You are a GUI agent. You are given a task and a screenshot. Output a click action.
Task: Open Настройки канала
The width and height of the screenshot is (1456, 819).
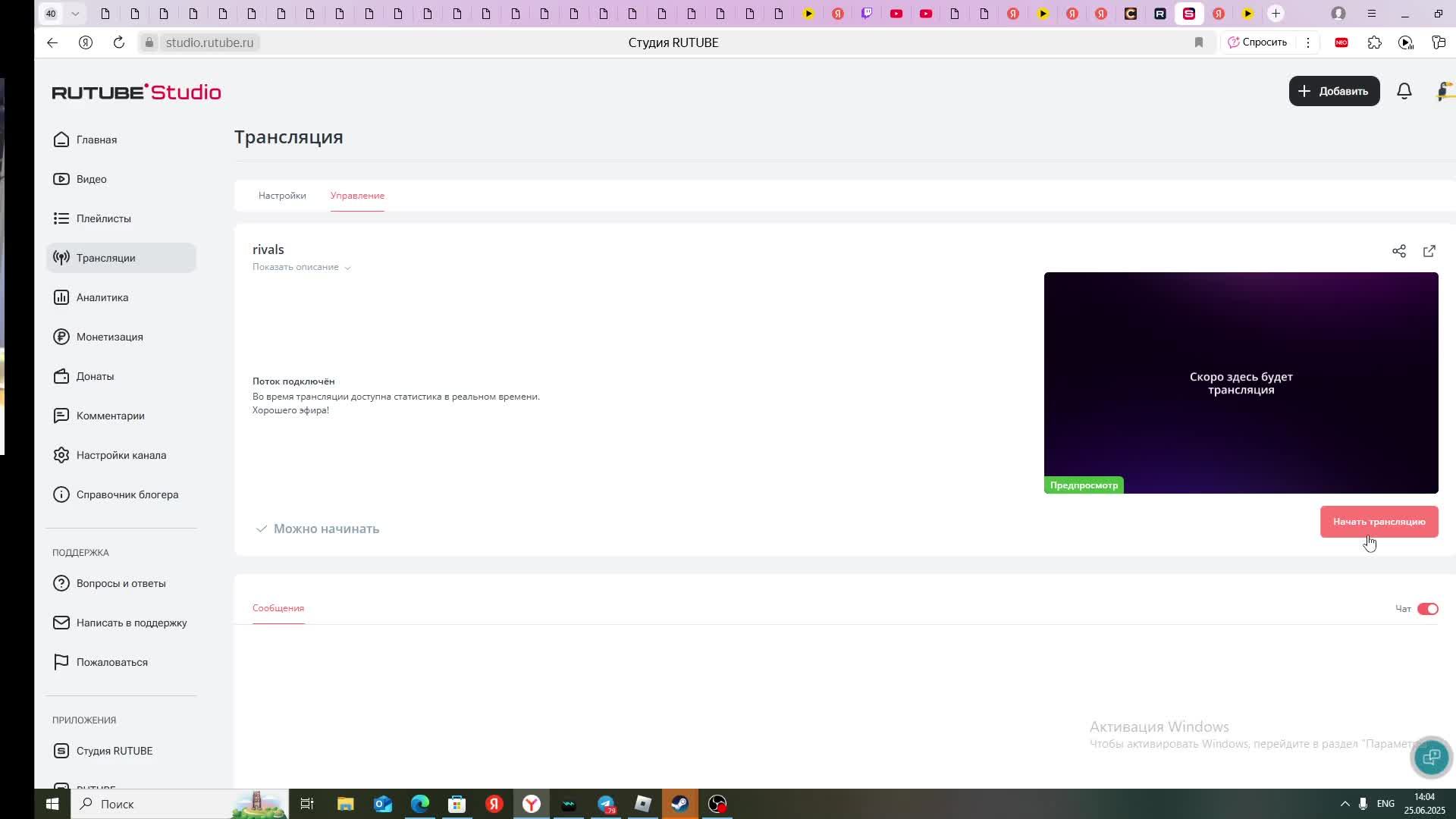(x=121, y=455)
